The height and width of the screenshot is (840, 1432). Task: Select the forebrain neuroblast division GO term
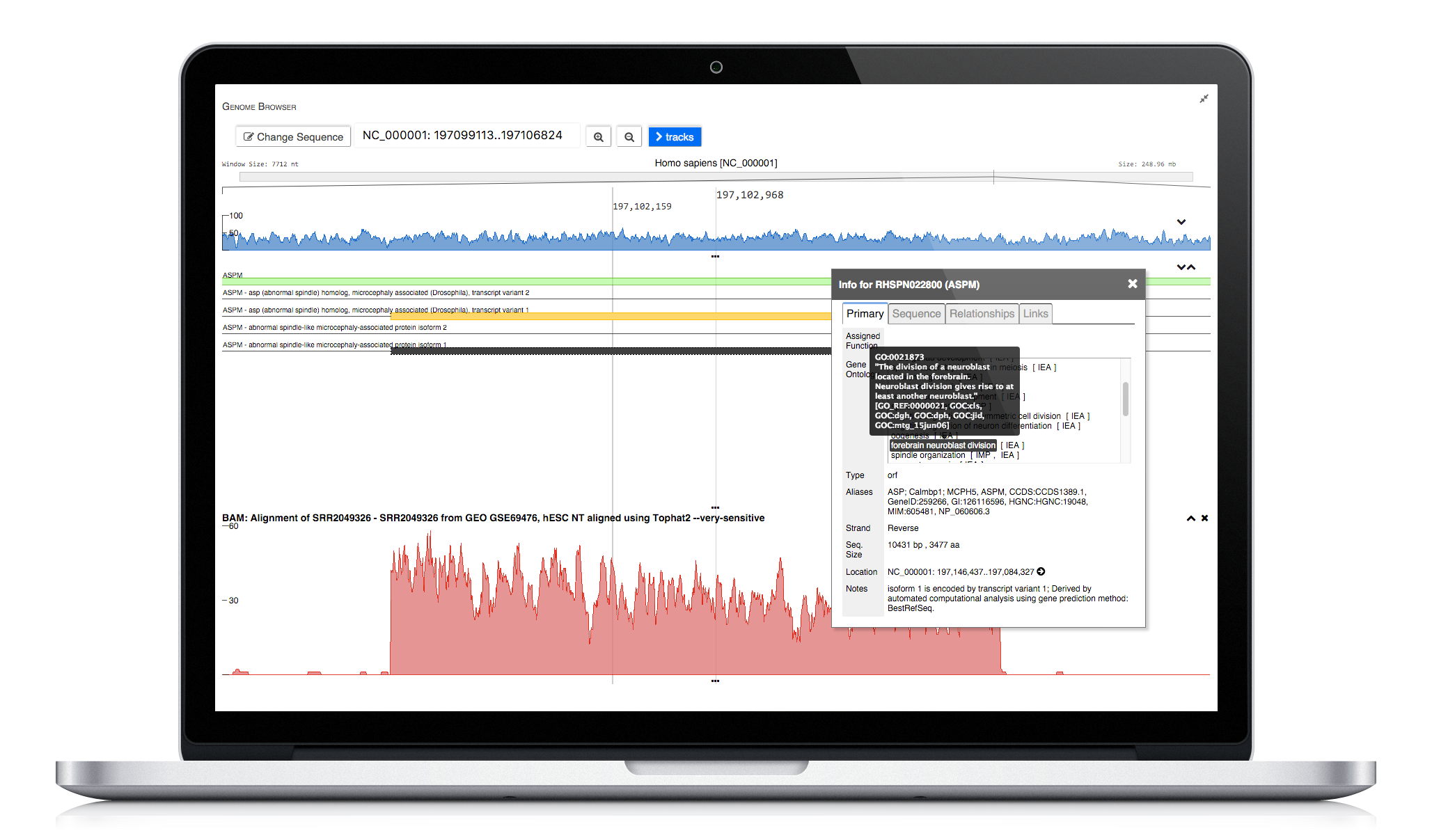tap(943, 445)
